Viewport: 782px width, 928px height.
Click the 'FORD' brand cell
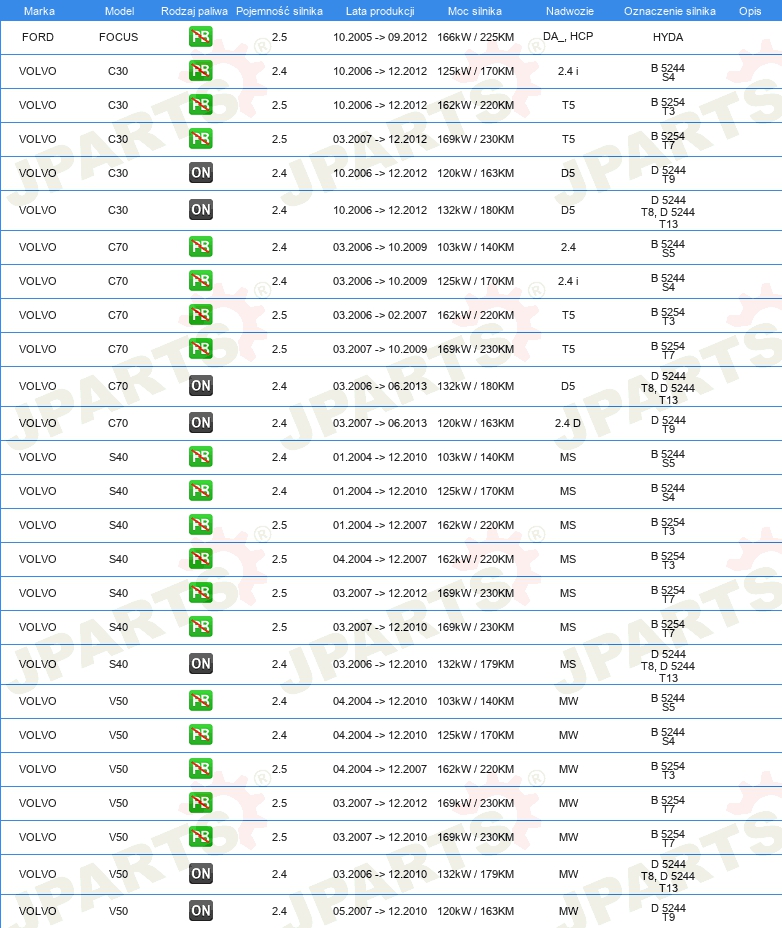[38, 37]
